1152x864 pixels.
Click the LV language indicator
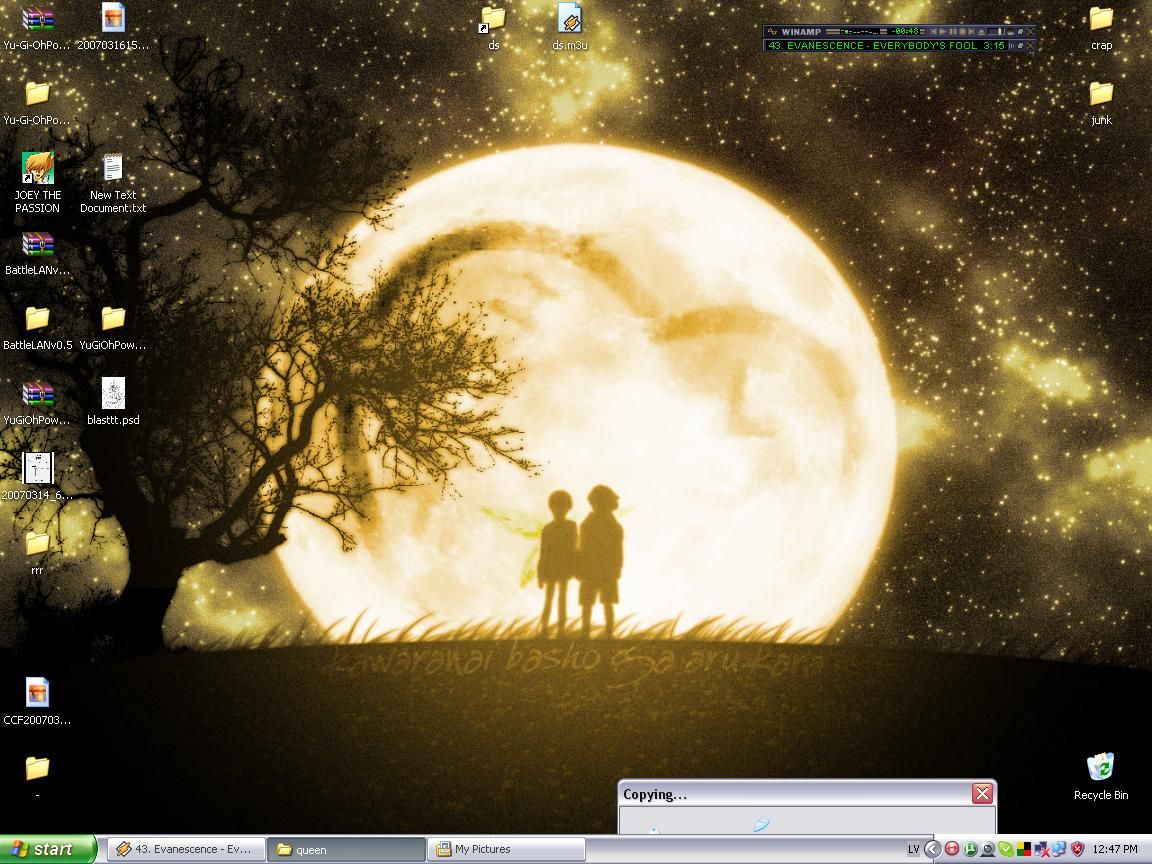coord(913,849)
